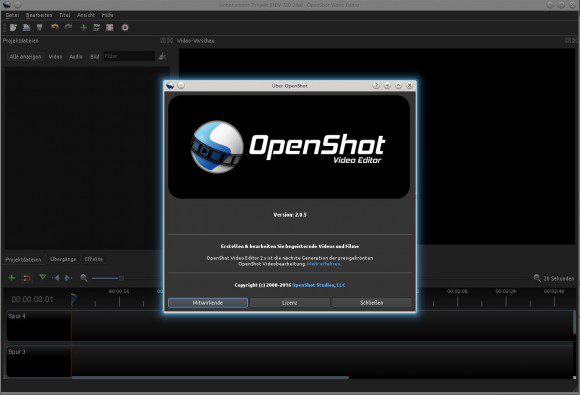Viewport: 580px width, 395px height.
Task: Click the 00:00:16 ruler mark
Action: [119, 291]
